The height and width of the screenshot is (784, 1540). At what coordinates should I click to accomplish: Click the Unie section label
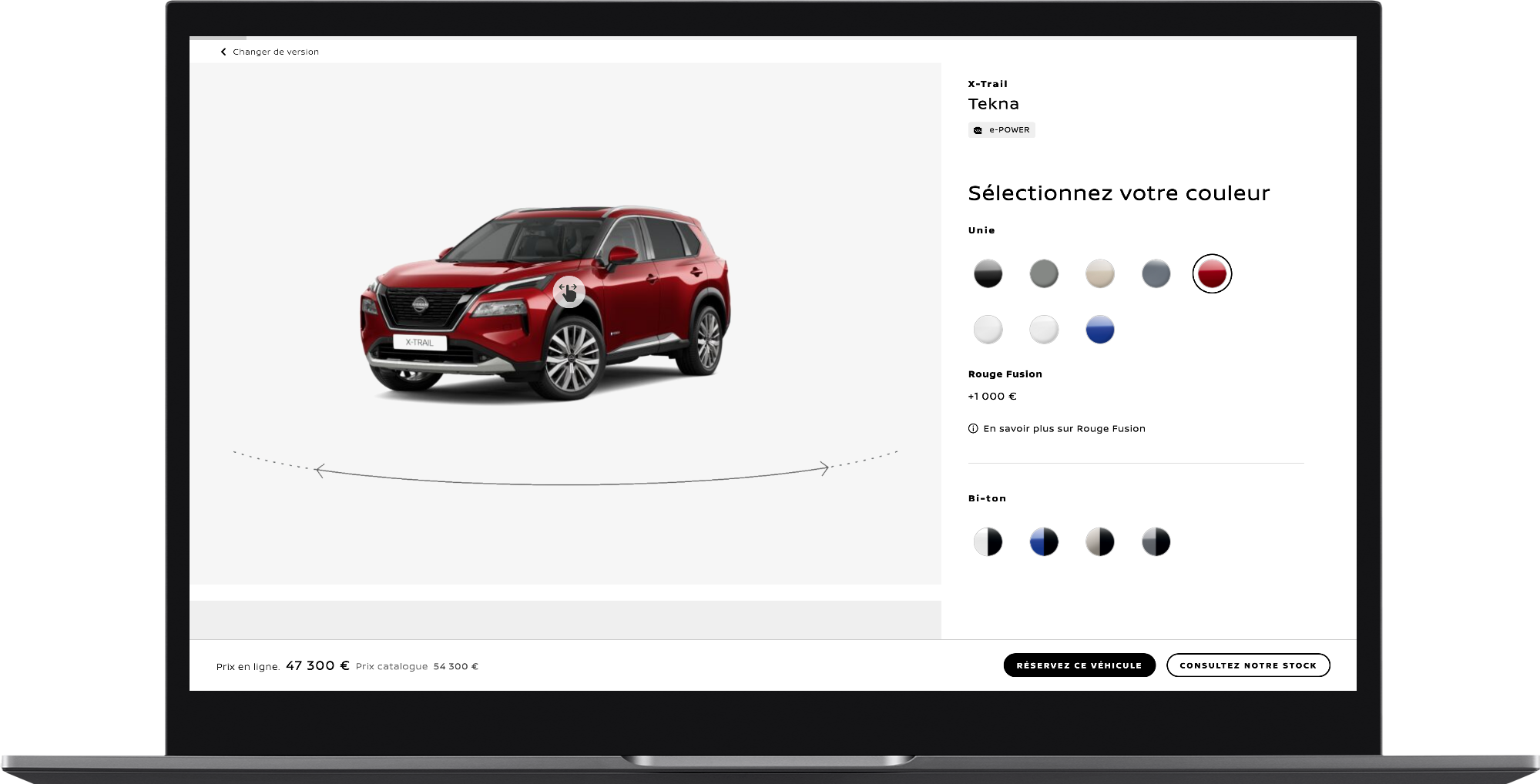pos(981,230)
